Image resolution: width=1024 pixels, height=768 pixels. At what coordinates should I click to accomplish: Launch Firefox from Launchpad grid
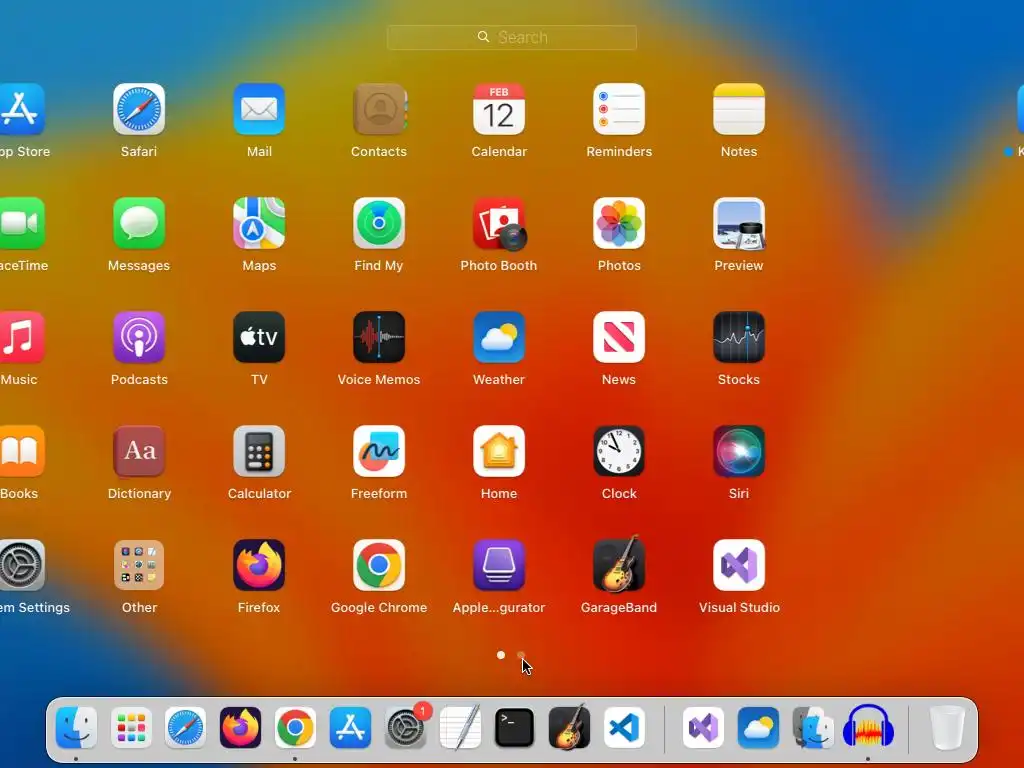point(259,565)
